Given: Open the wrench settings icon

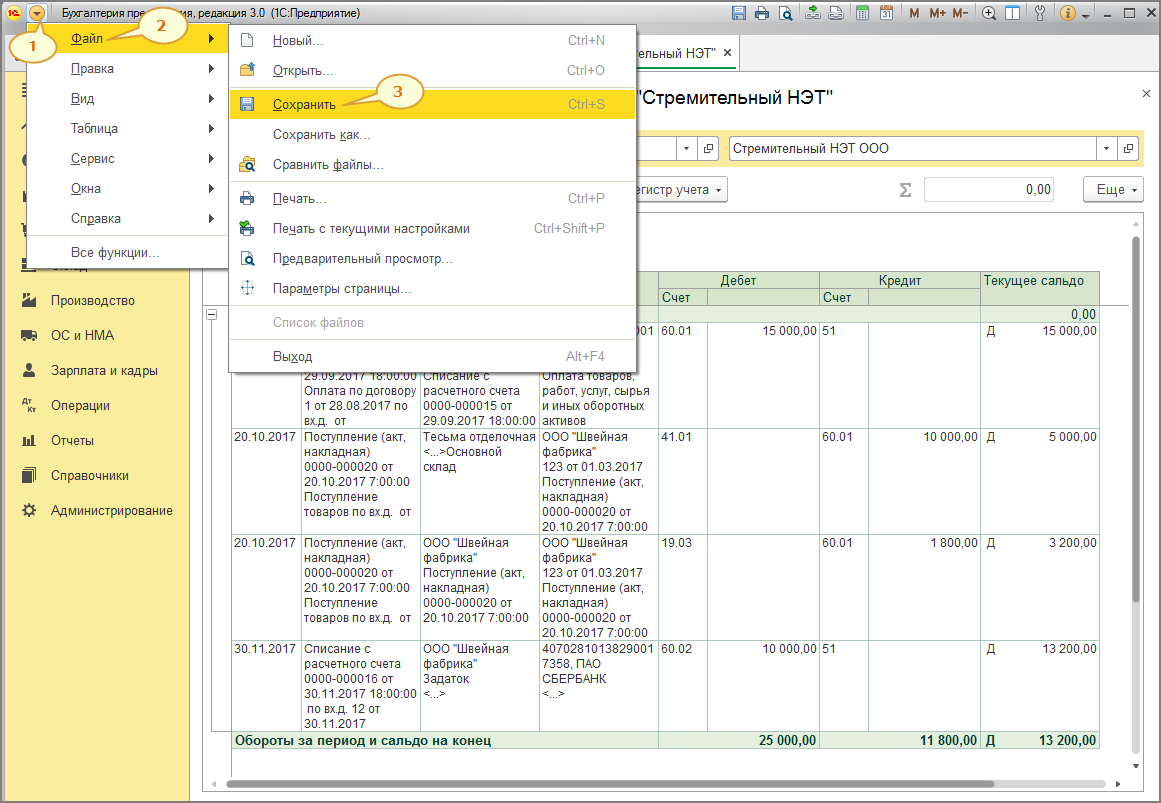Looking at the screenshot, I should (x=1038, y=13).
